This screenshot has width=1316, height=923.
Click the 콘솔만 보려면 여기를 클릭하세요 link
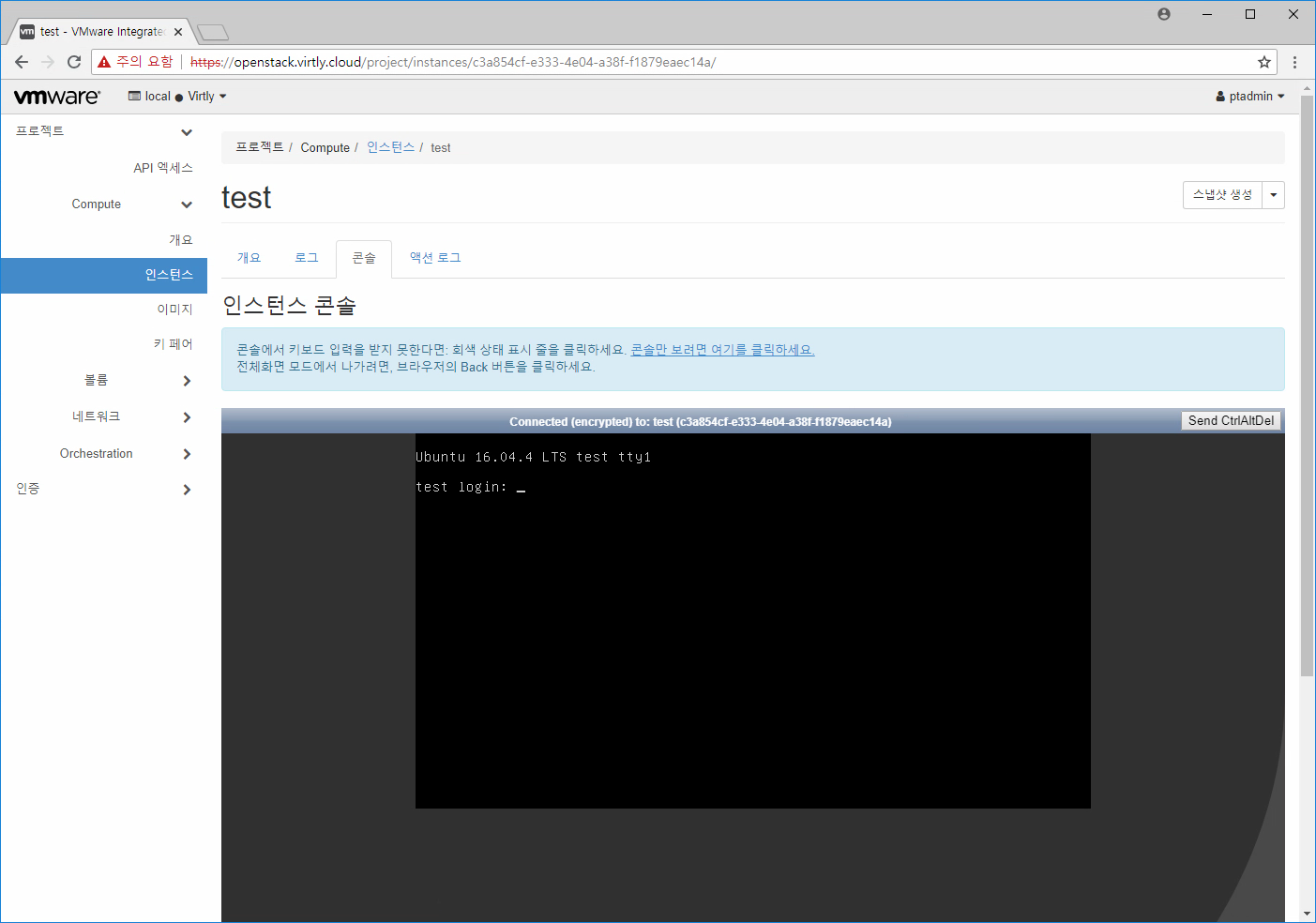point(722,350)
